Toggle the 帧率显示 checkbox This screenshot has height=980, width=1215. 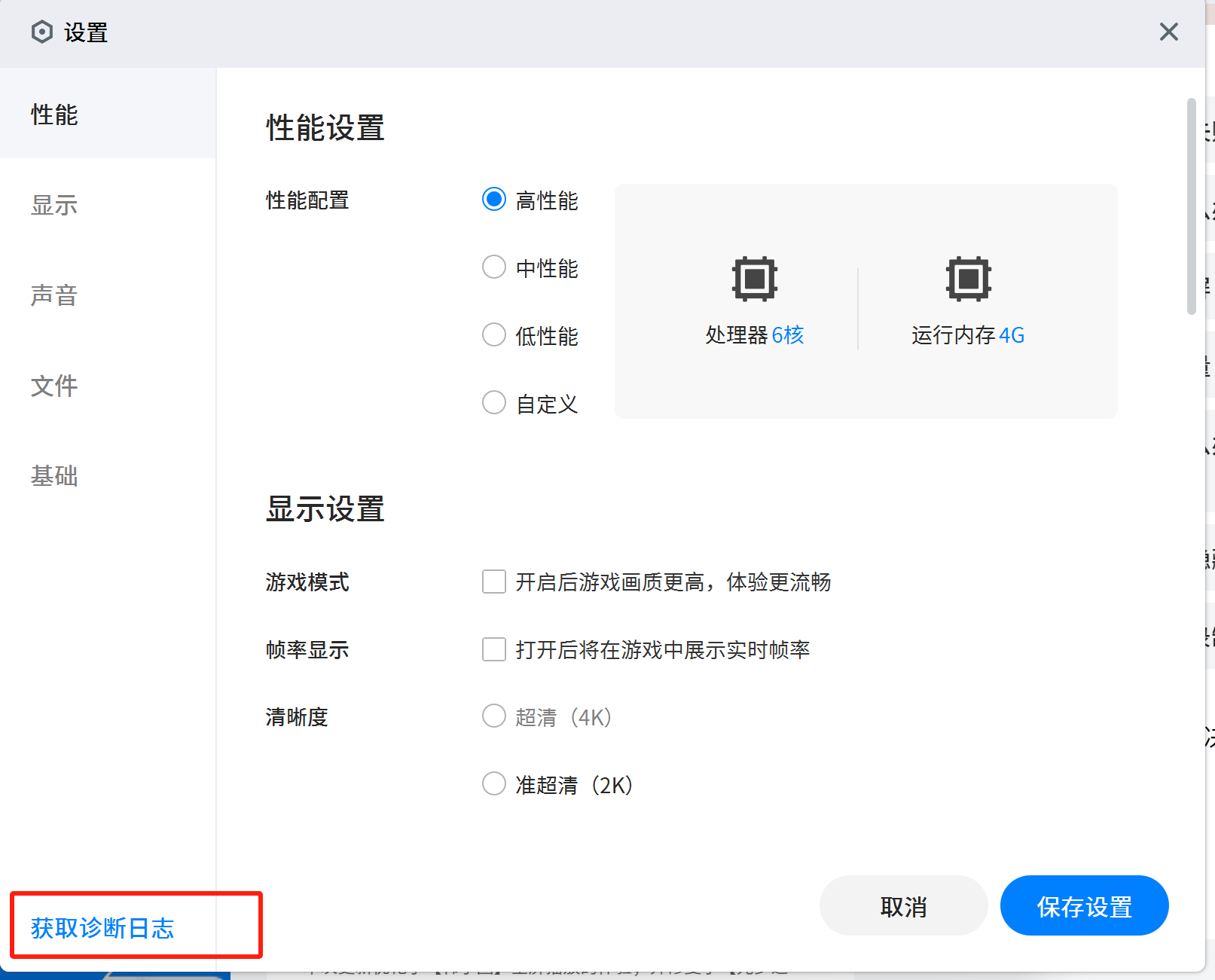494,649
